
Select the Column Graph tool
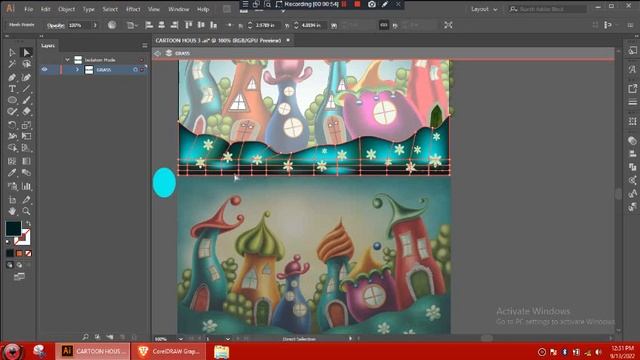[27, 187]
